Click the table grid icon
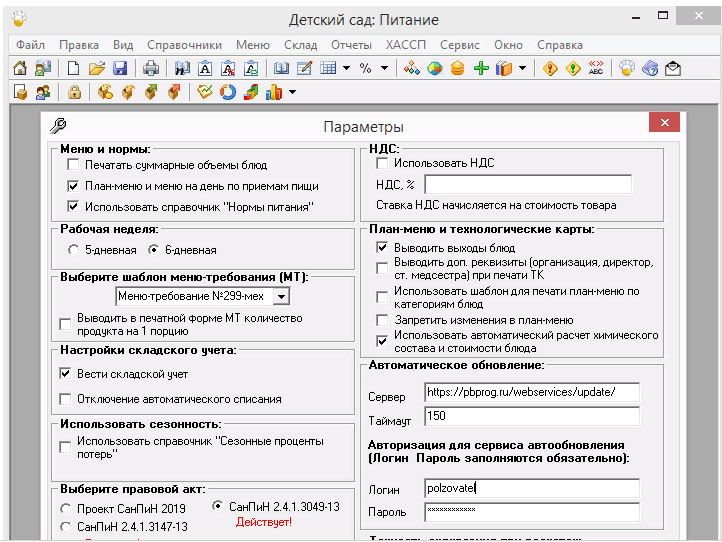722x542 pixels. click(x=328, y=69)
